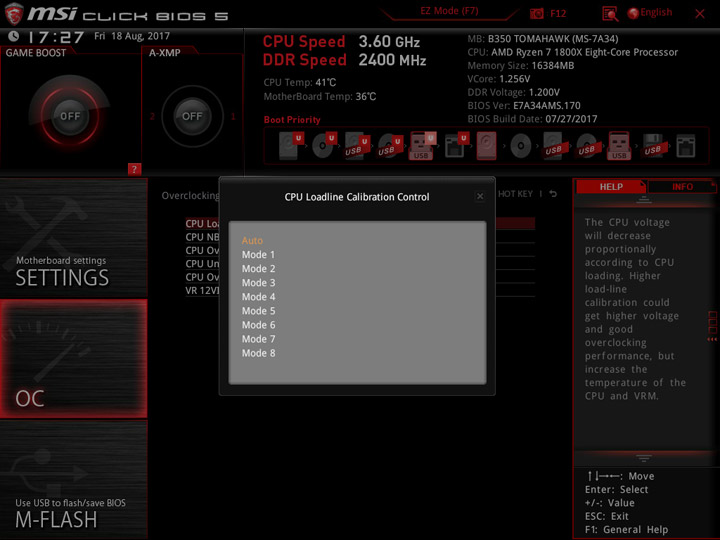Select Mode 7 option
Viewport: 720px width, 540px height.
tap(259, 339)
